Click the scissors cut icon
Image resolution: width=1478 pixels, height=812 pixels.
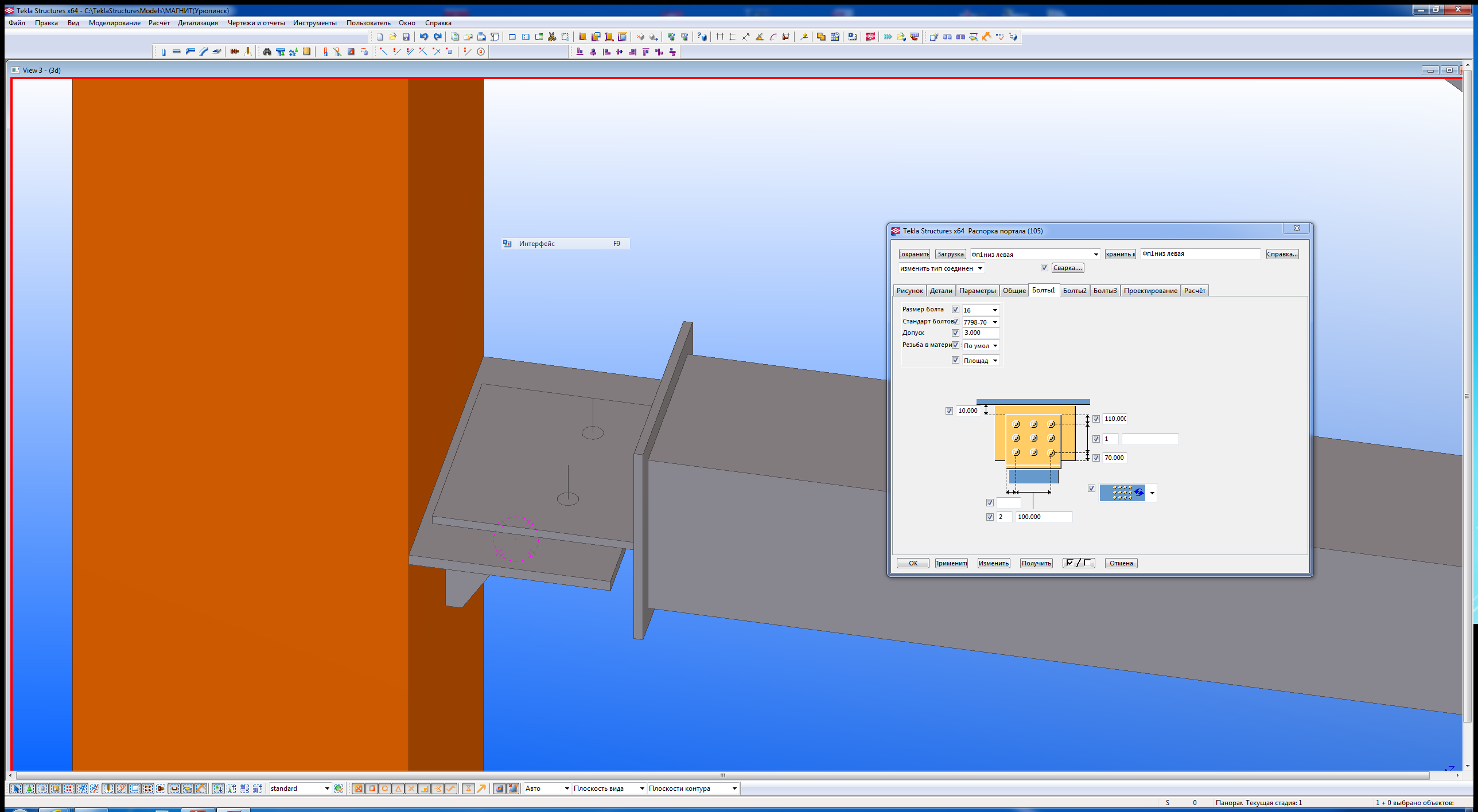coord(552,37)
